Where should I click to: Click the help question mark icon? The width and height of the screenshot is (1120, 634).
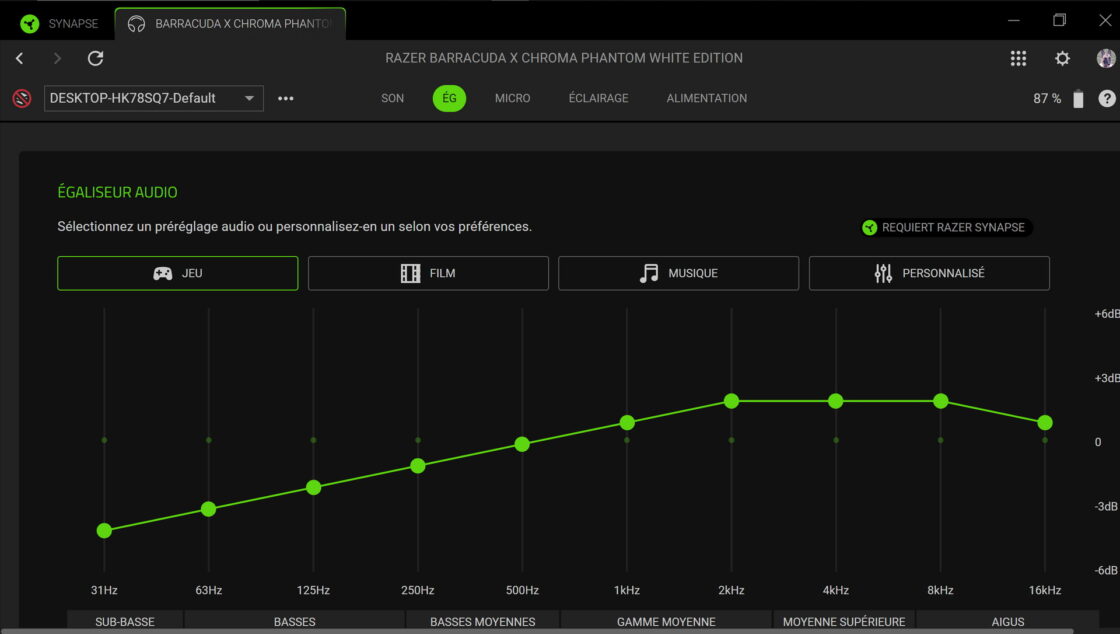click(x=1106, y=98)
